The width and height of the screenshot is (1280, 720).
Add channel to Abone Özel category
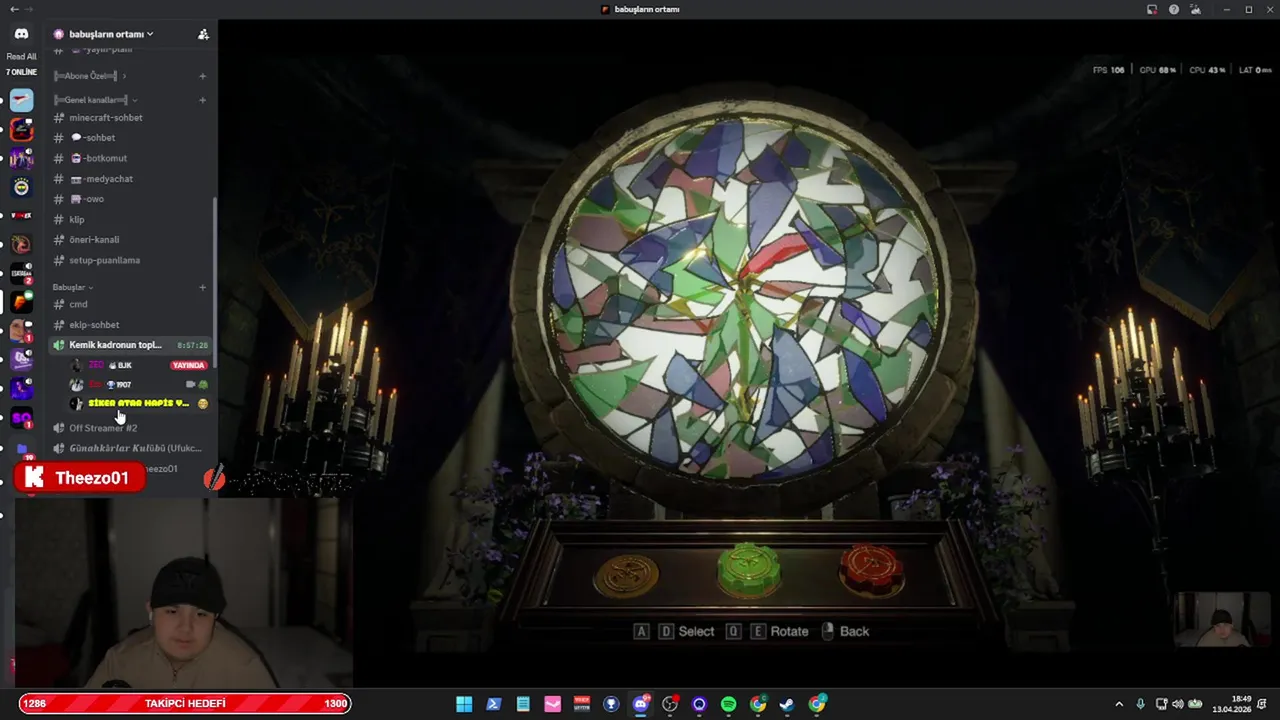pyautogui.click(x=203, y=76)
